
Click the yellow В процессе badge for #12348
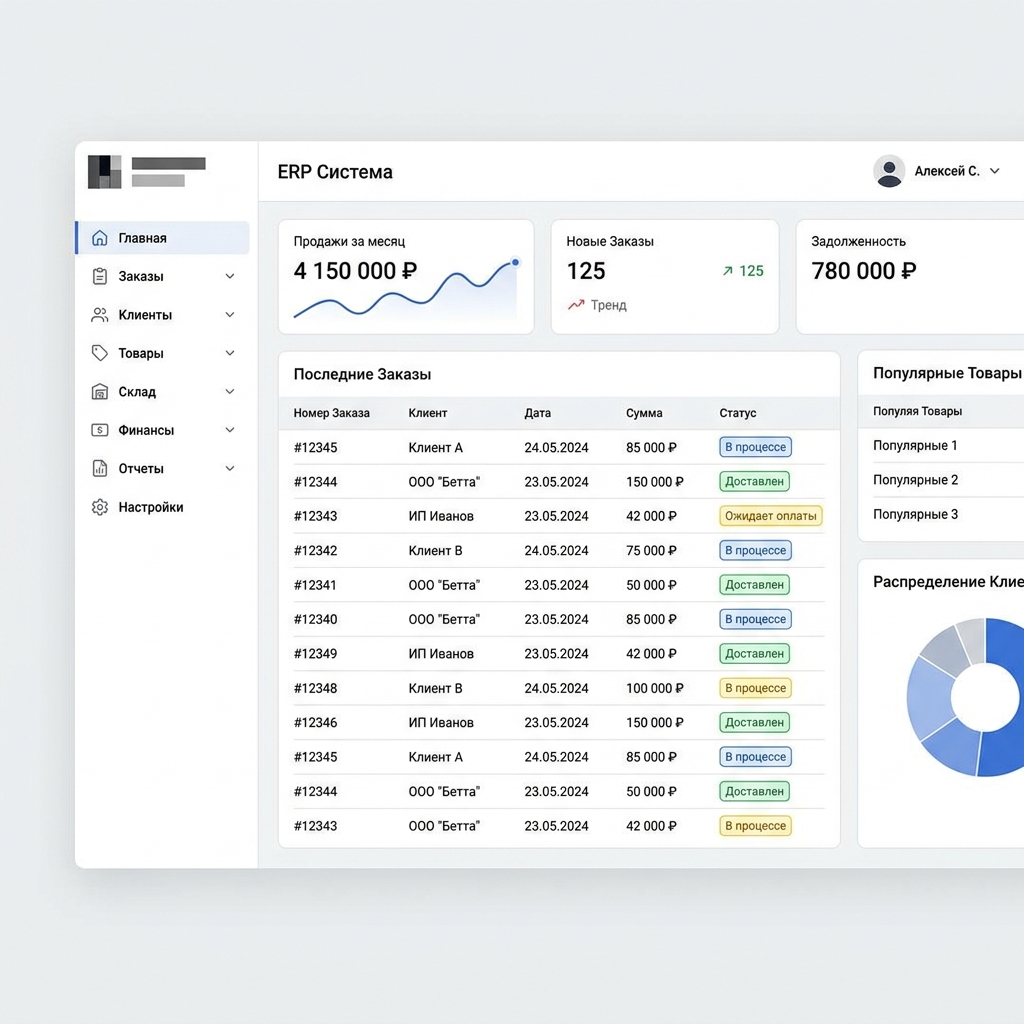756,688
